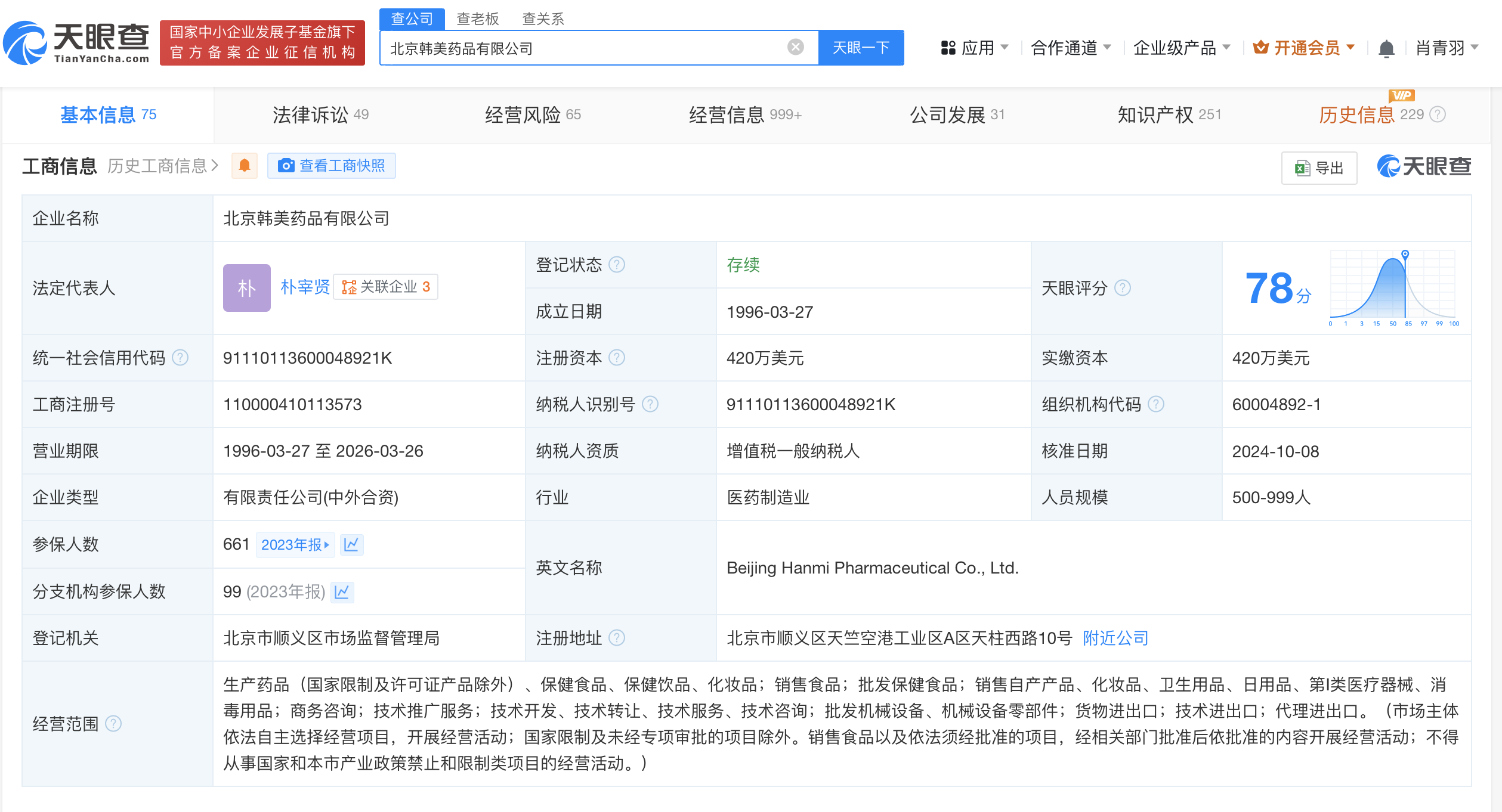
Task: Click the help icon next to 历史信息 tab
Action: [1438, 114]
